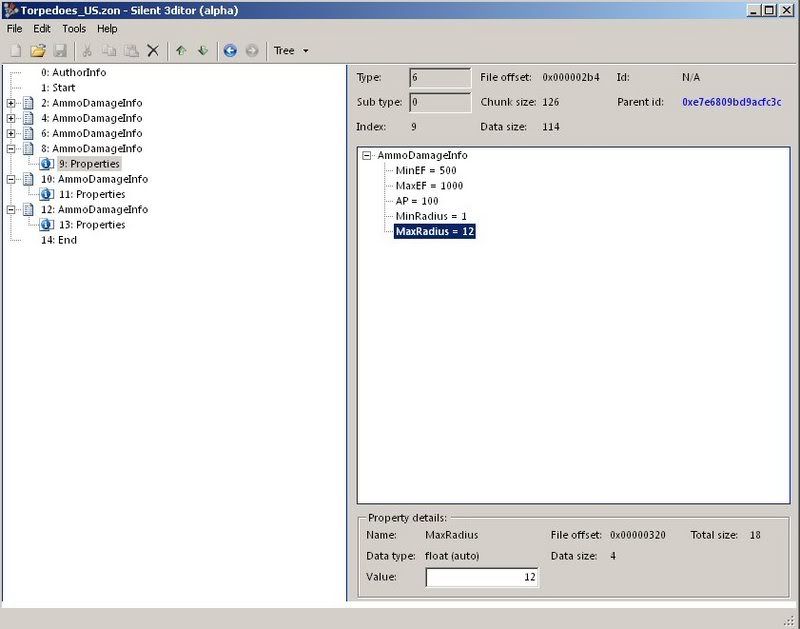Viewport: 800px width, 629px height.
Task: Navigate forward with greyed arrow icon
Action: 252,51
